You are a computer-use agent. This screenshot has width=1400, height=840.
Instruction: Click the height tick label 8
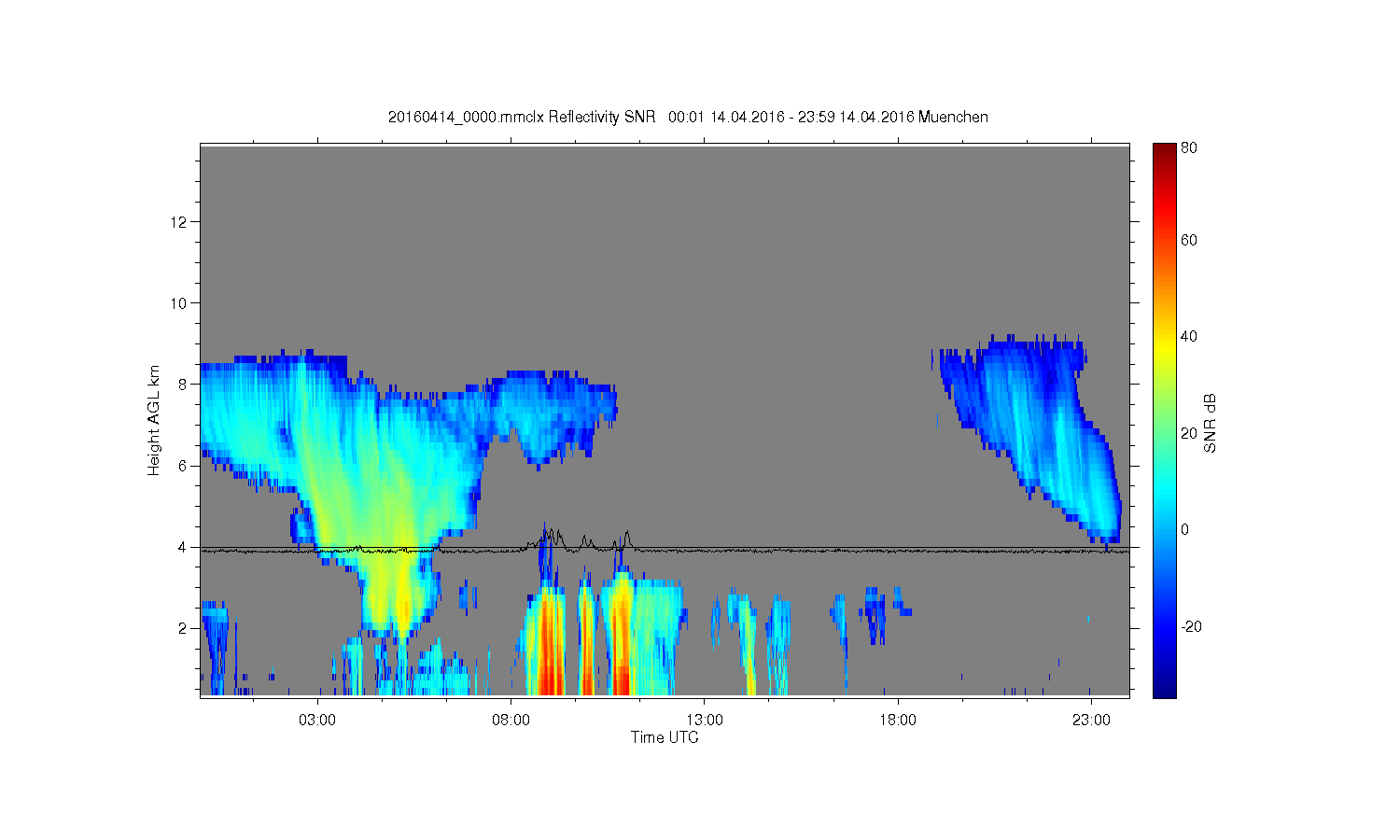(184, 384)
